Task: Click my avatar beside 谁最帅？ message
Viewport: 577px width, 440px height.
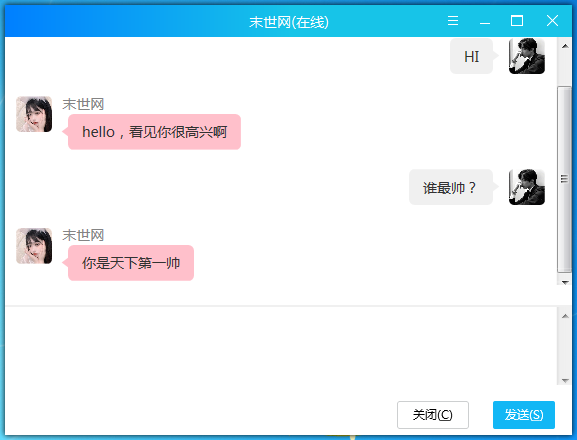Action: tap(527, 187)
